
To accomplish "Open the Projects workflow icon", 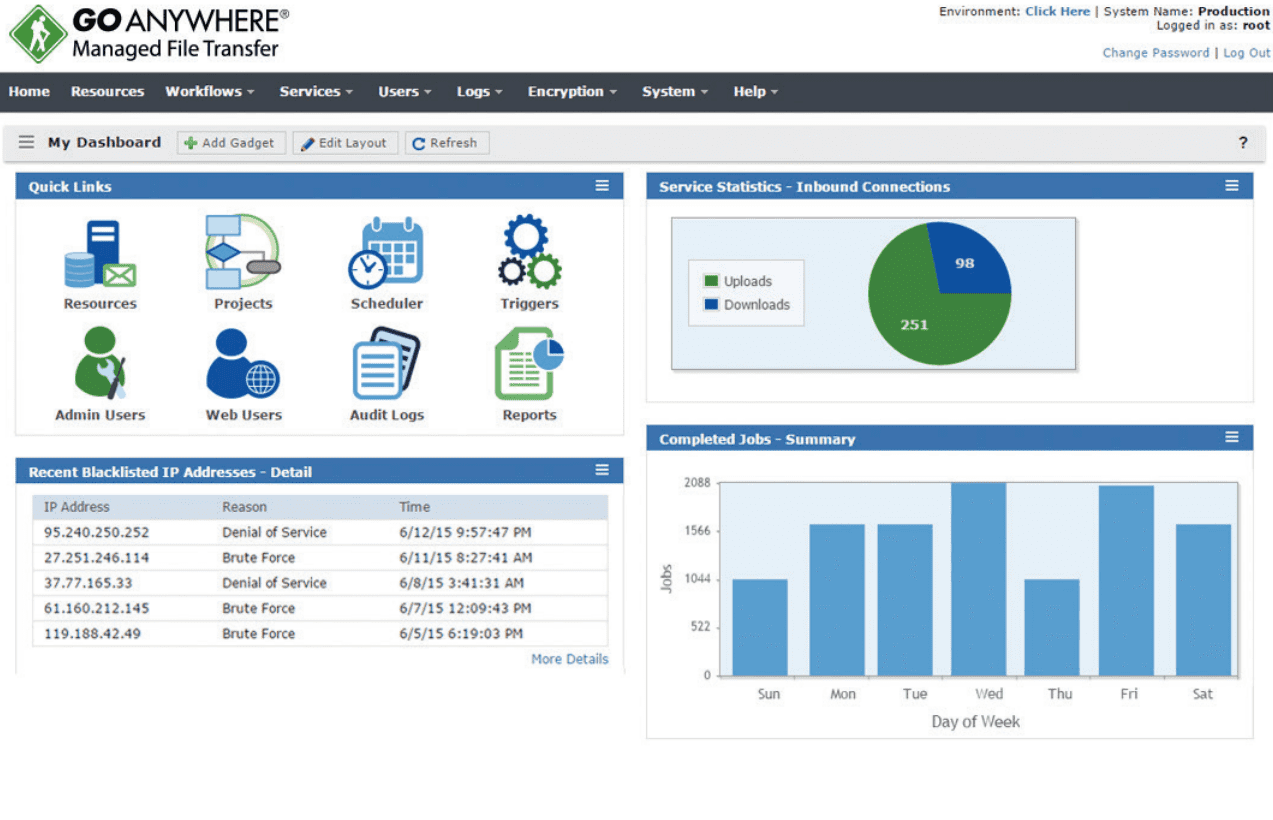I will [242, 252].
